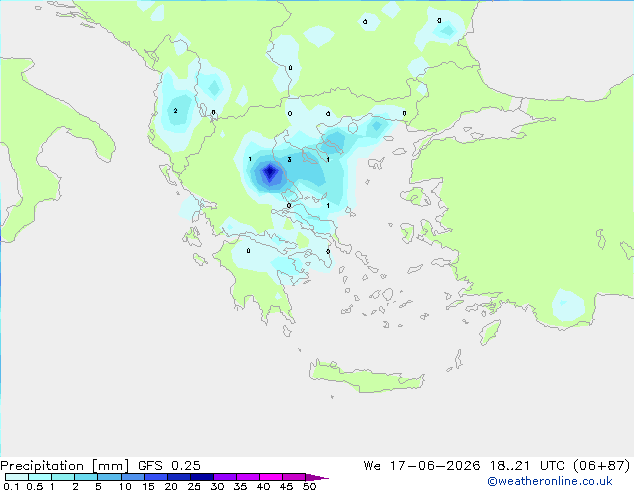Click the 40–45 mm magenta legend swatch
The width and height of the screenshot is (634, 490).
pyautogui.click(x=271, y=477)
